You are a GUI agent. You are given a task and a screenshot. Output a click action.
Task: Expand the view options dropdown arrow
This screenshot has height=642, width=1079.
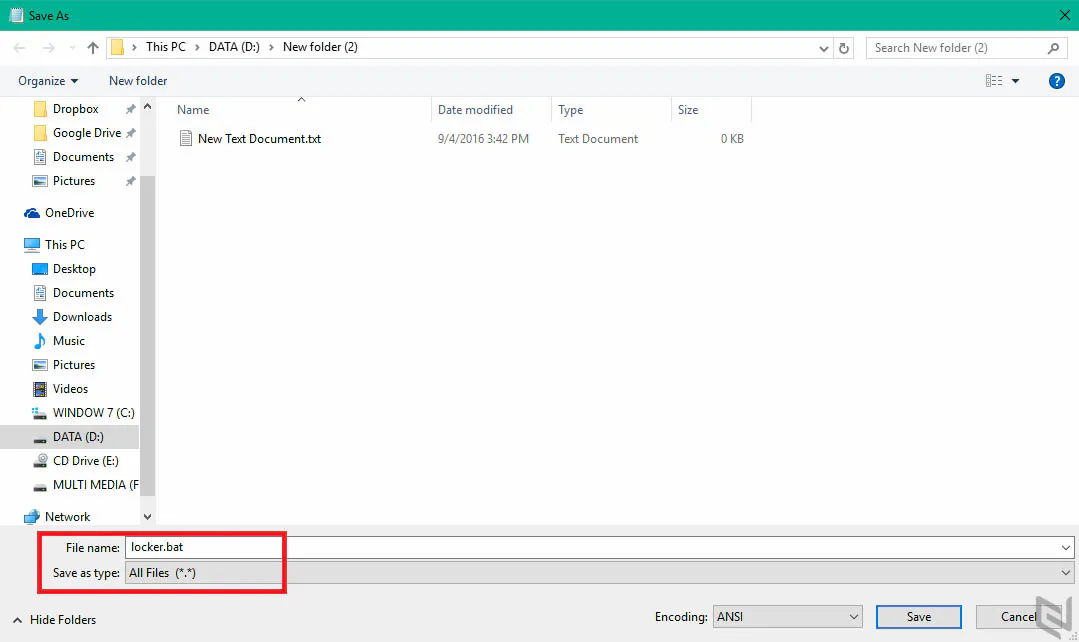[1015, 81]
